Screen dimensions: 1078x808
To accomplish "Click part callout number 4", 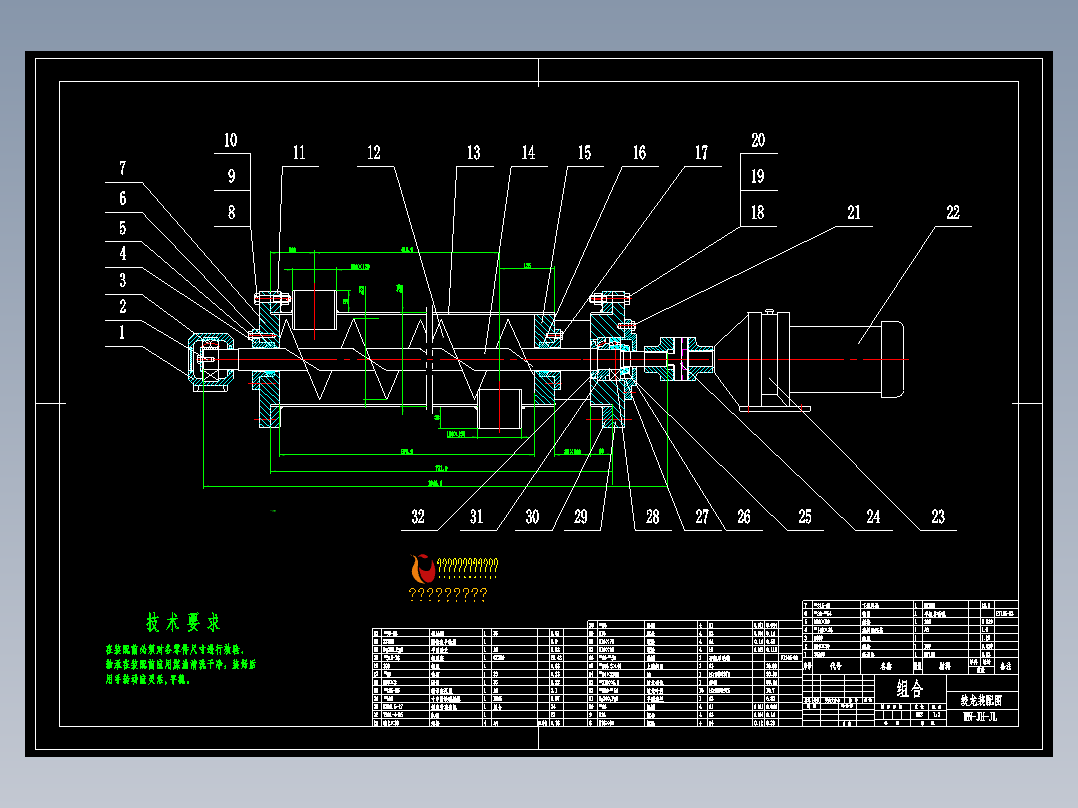I will [x=122, y=254].
